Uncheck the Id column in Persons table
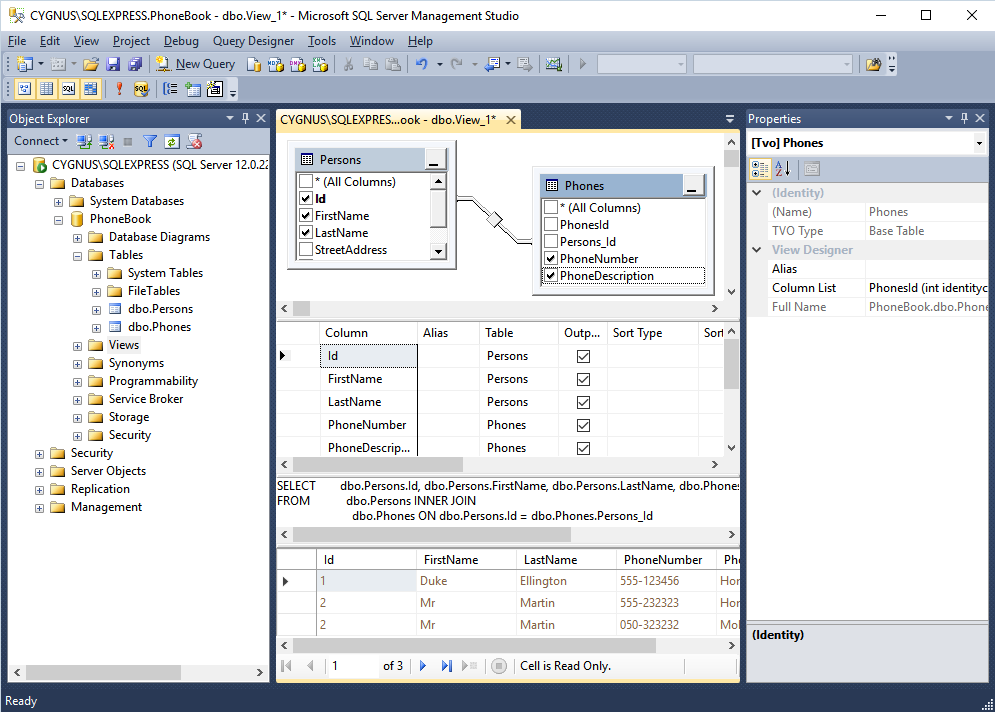 click(305, 199)
